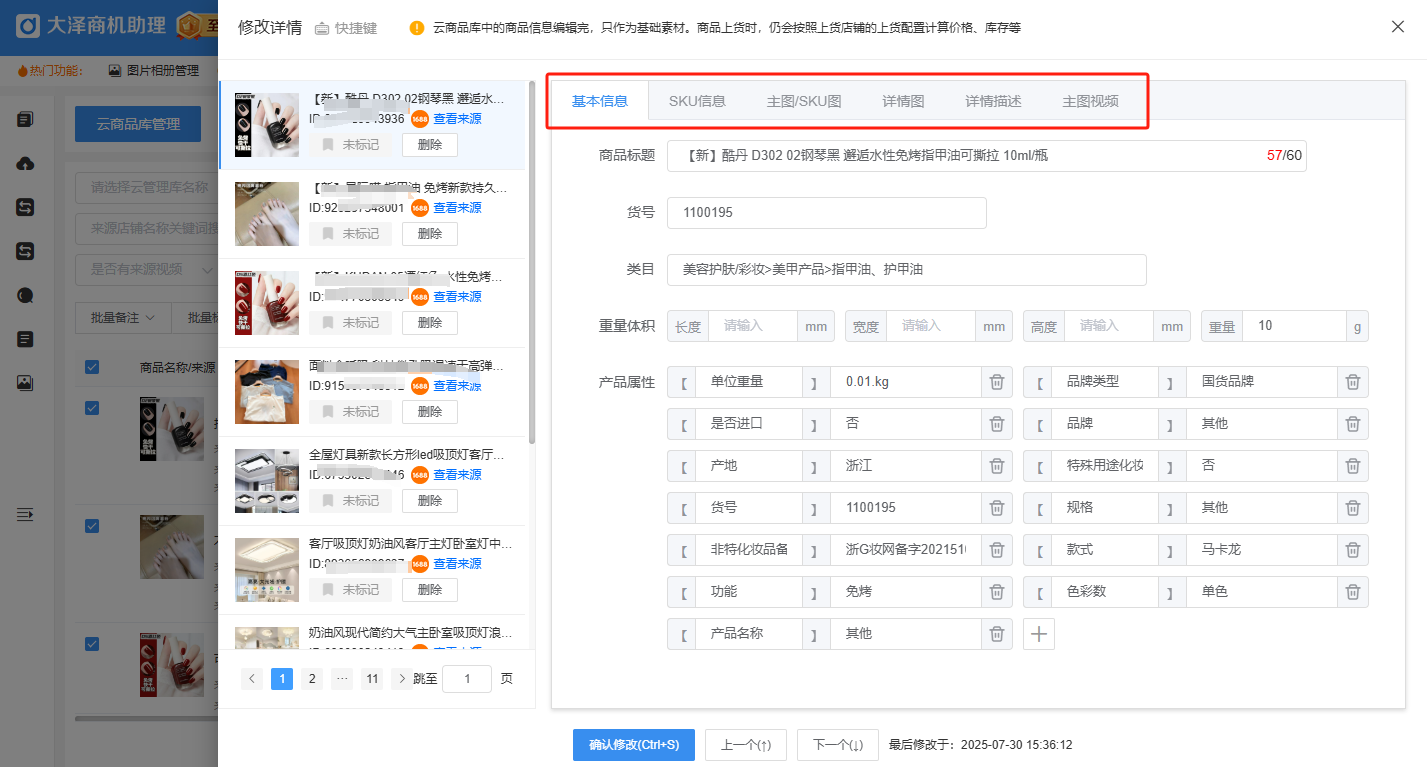Toggle 未标记 on the 酷丹 D302 item
The width and height of the screenshot is (1427, 767).
(351, 145)
